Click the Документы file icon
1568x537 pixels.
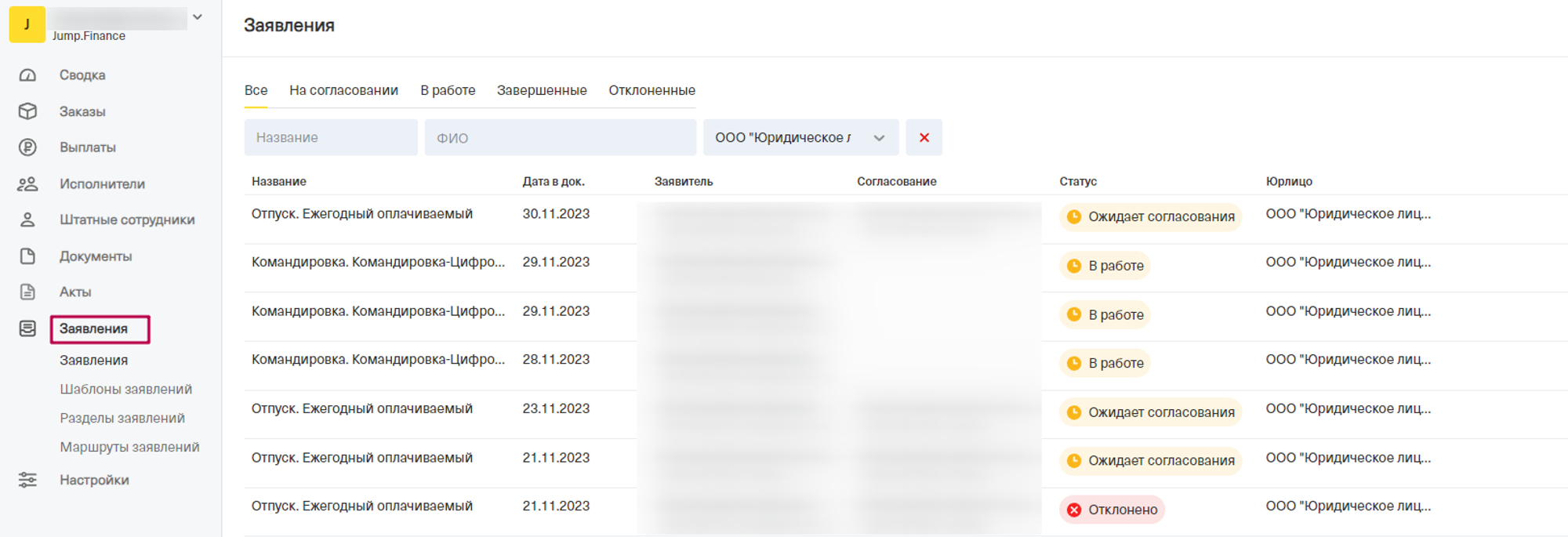[x=27, y=256]
